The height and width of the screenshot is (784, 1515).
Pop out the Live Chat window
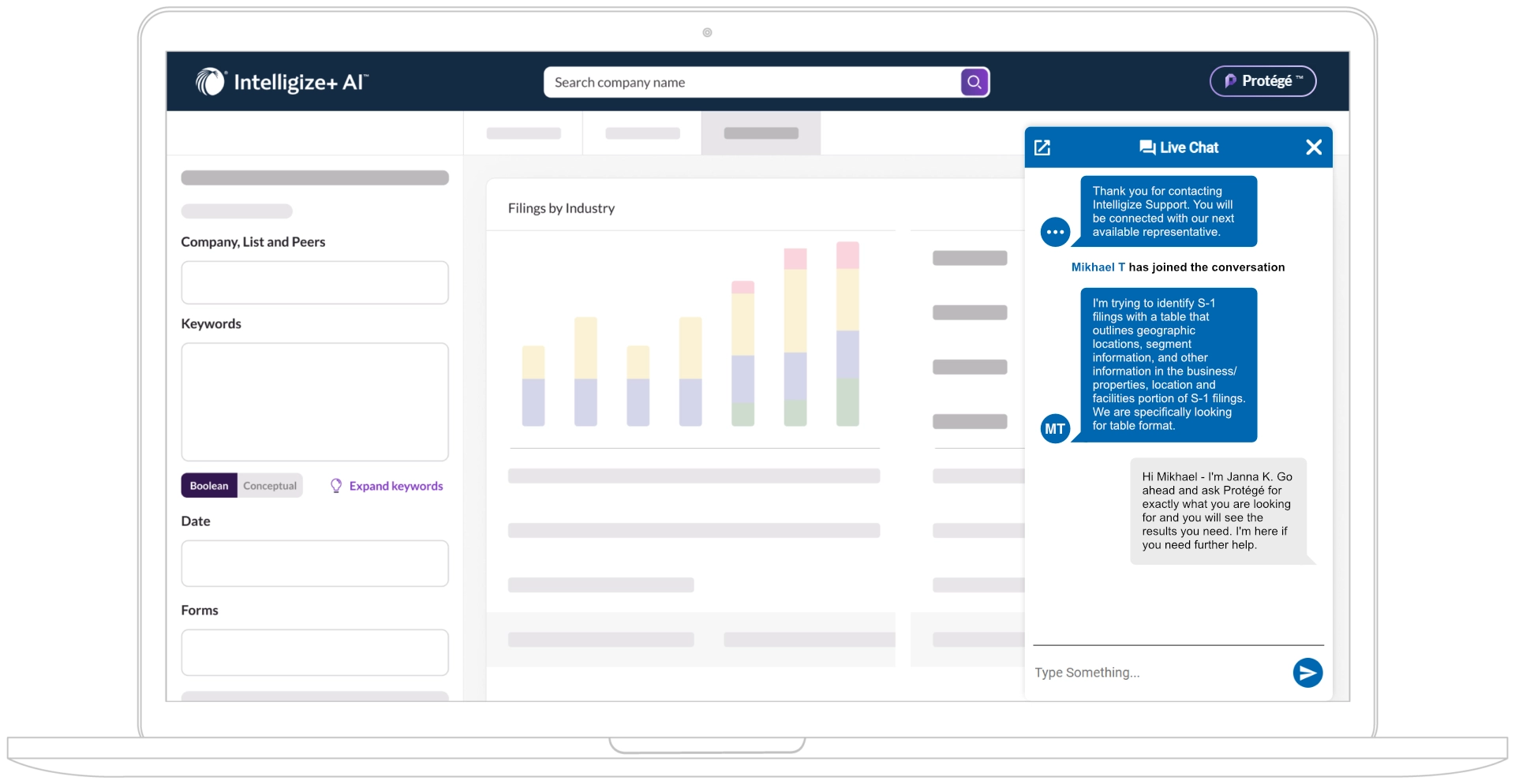[1042, 147]
